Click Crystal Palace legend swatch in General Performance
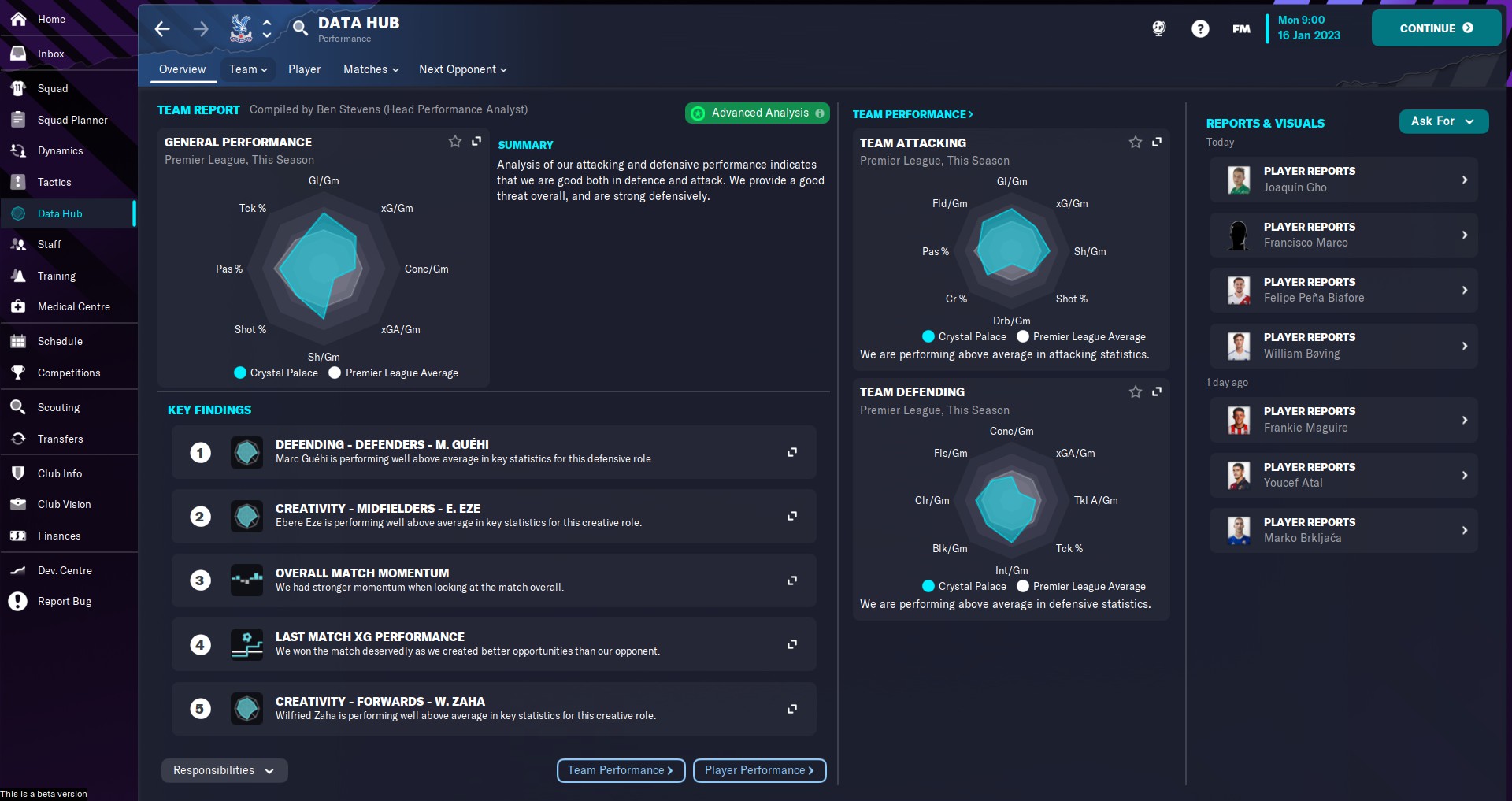 240,373
